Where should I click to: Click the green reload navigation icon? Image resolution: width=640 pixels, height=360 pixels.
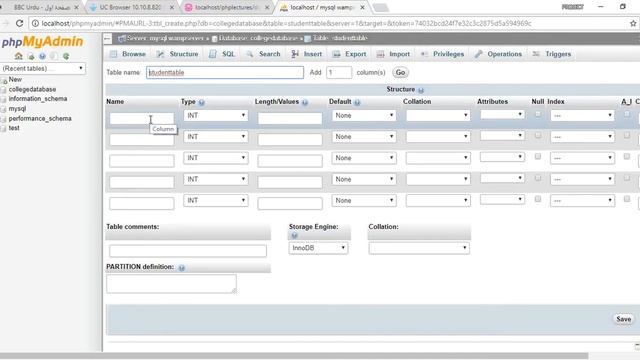click(x=66, y=56)
